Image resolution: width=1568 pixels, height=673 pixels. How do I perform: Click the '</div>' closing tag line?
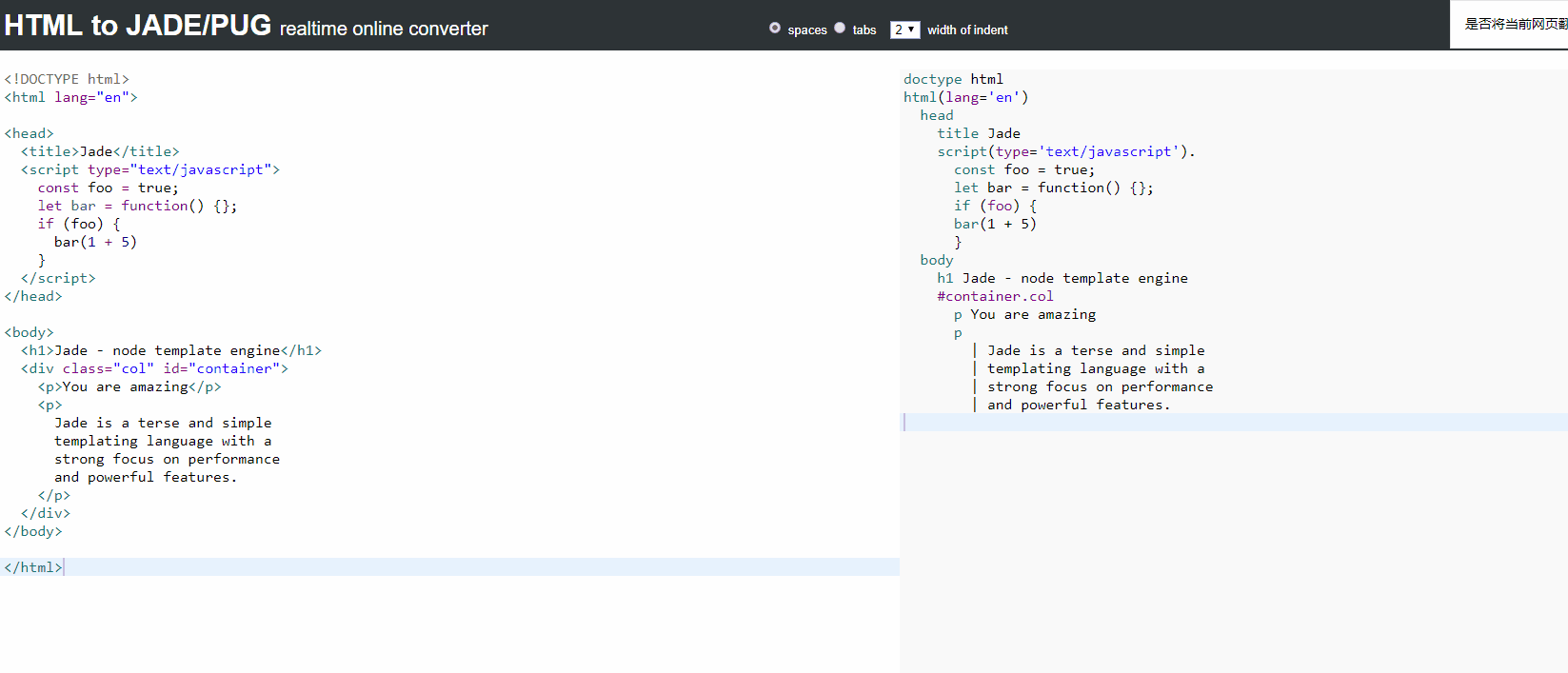coord(46,513)
